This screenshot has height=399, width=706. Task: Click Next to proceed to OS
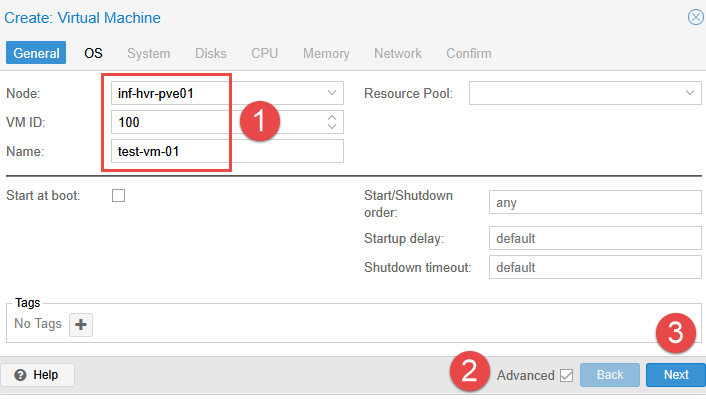tap(676, 375)
